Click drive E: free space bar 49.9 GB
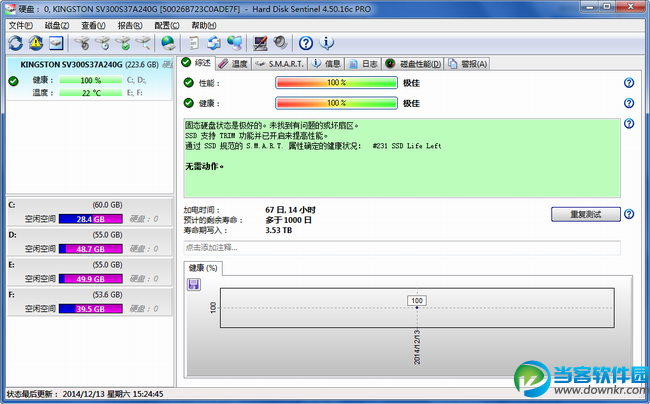The height and width of the screenshot is (404, 650). [90, 279]
